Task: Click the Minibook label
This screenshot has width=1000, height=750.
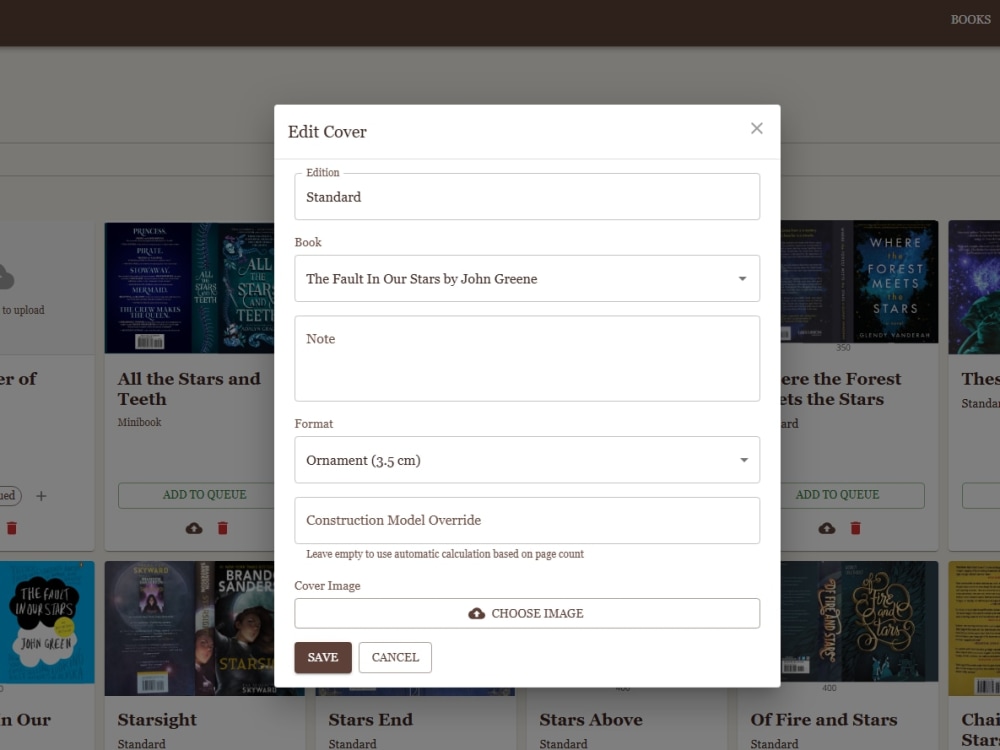Action: click(x=139, y=422)
